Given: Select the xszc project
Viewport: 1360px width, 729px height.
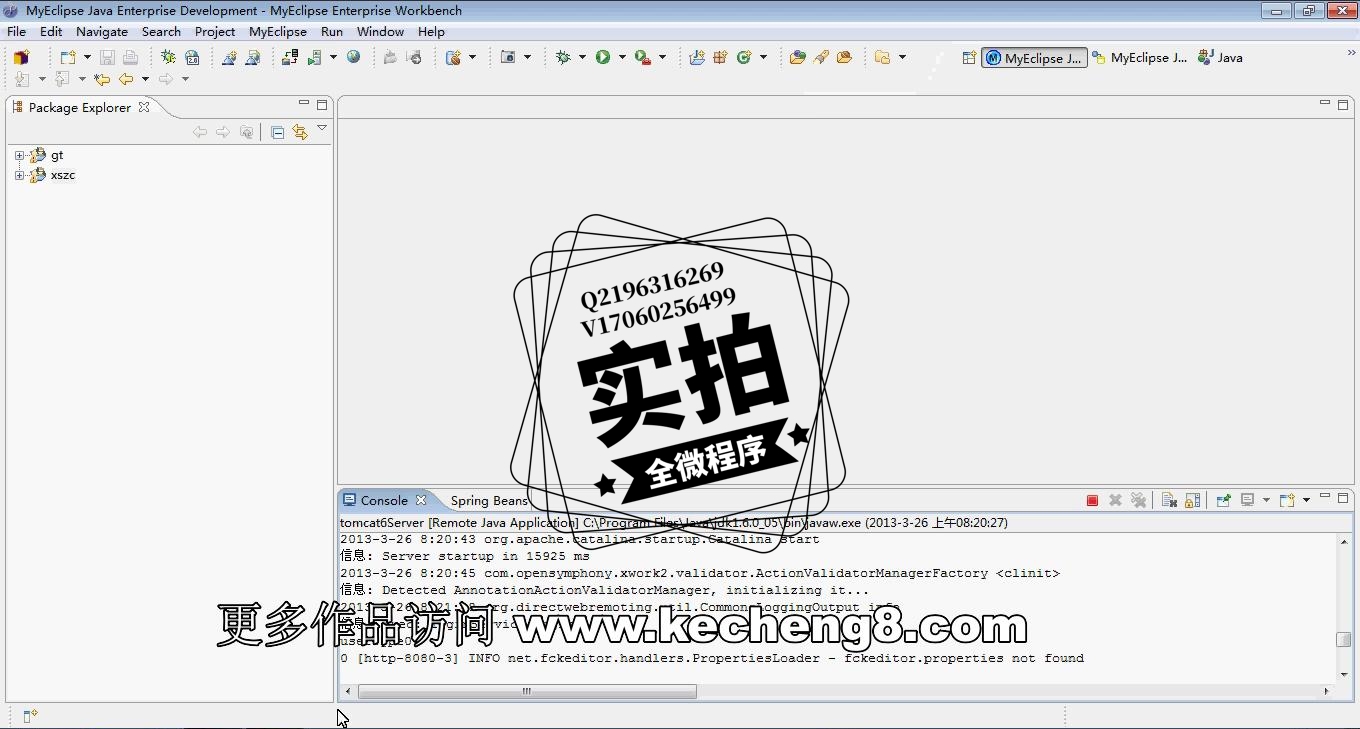Looking at the screenshot, I should point(63,175).
